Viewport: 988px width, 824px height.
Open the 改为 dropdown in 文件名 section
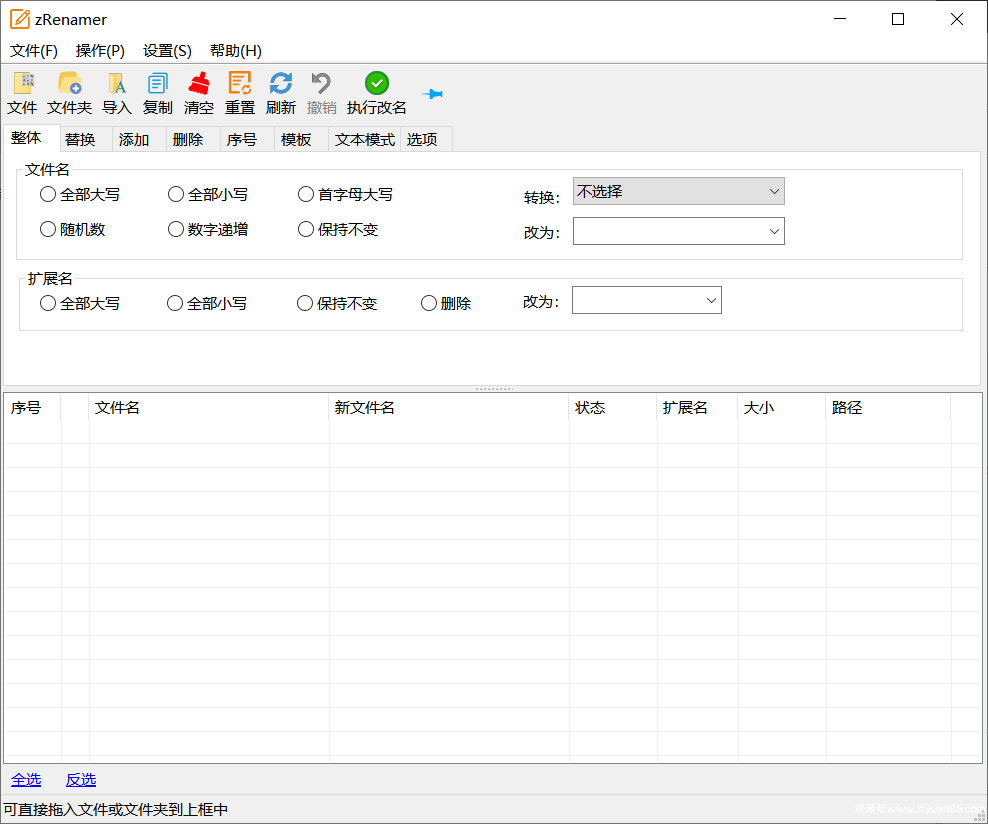[x=678, y=230]
